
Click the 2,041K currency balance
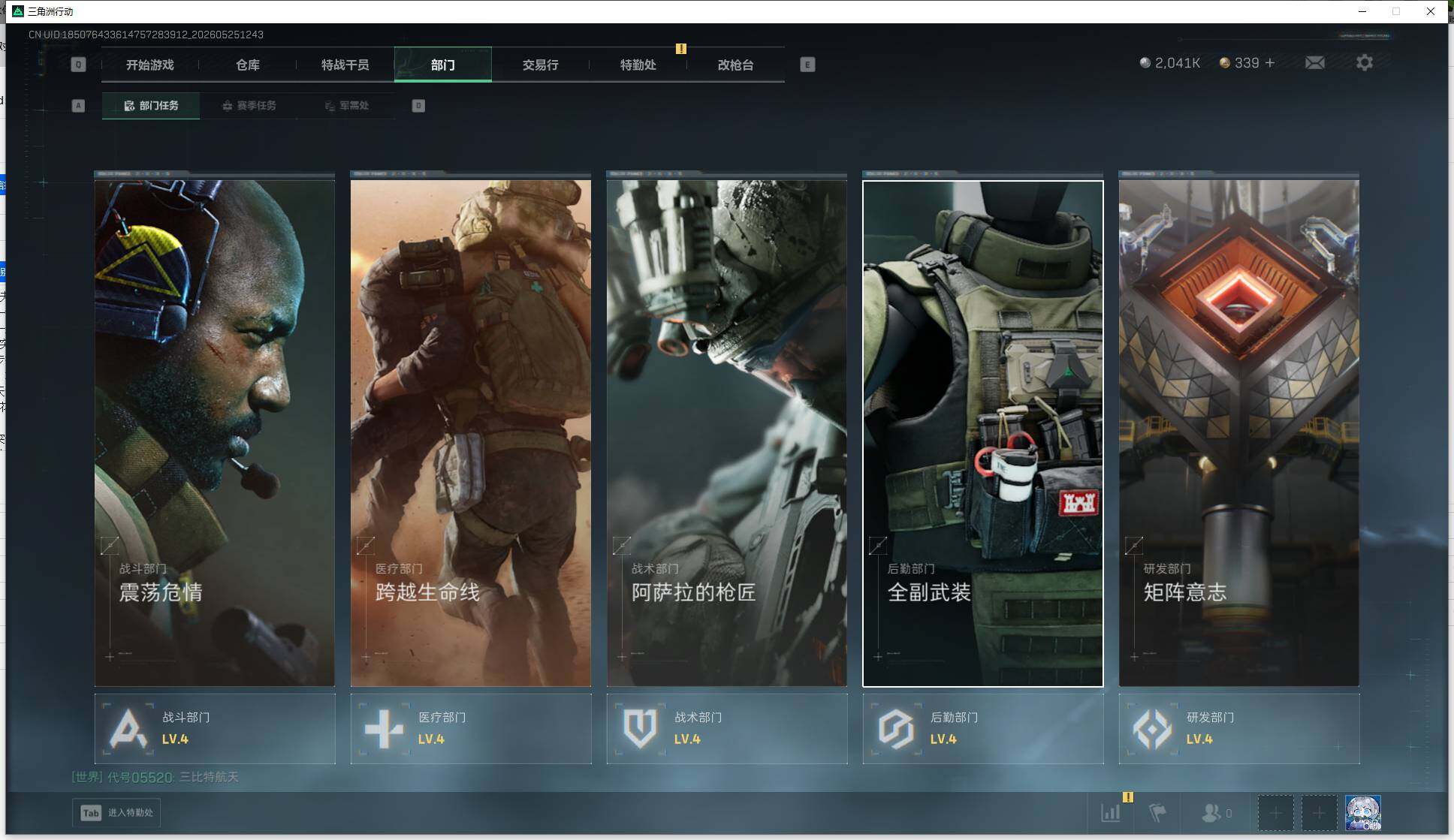[x=1170, y=63]
